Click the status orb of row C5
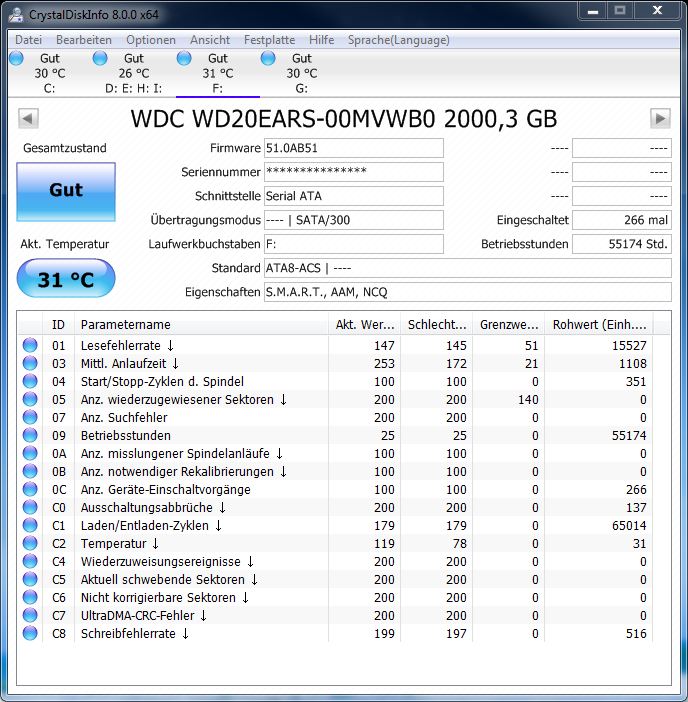 coord(30,579)
